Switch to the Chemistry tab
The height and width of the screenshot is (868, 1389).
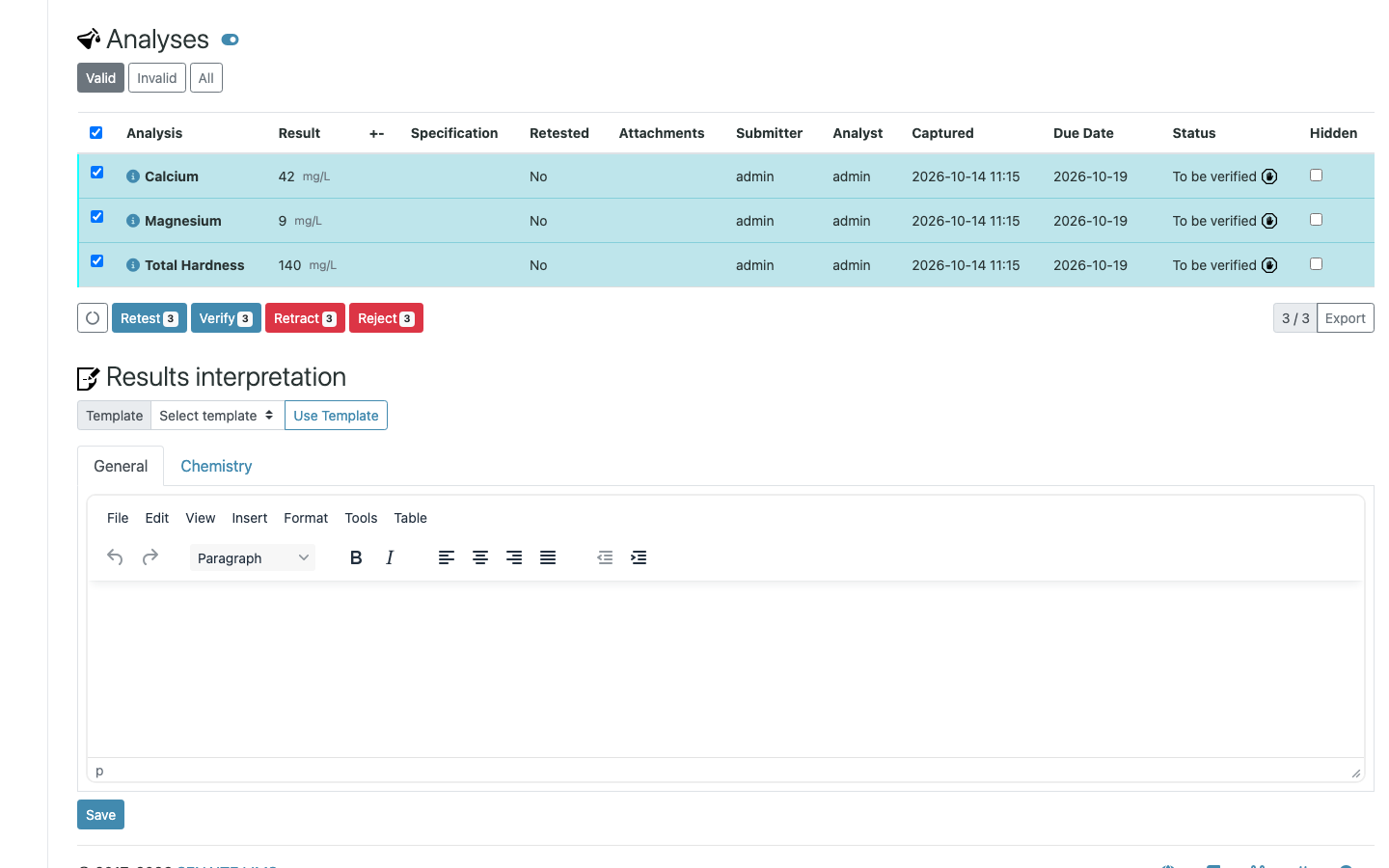tap(216, 466)
